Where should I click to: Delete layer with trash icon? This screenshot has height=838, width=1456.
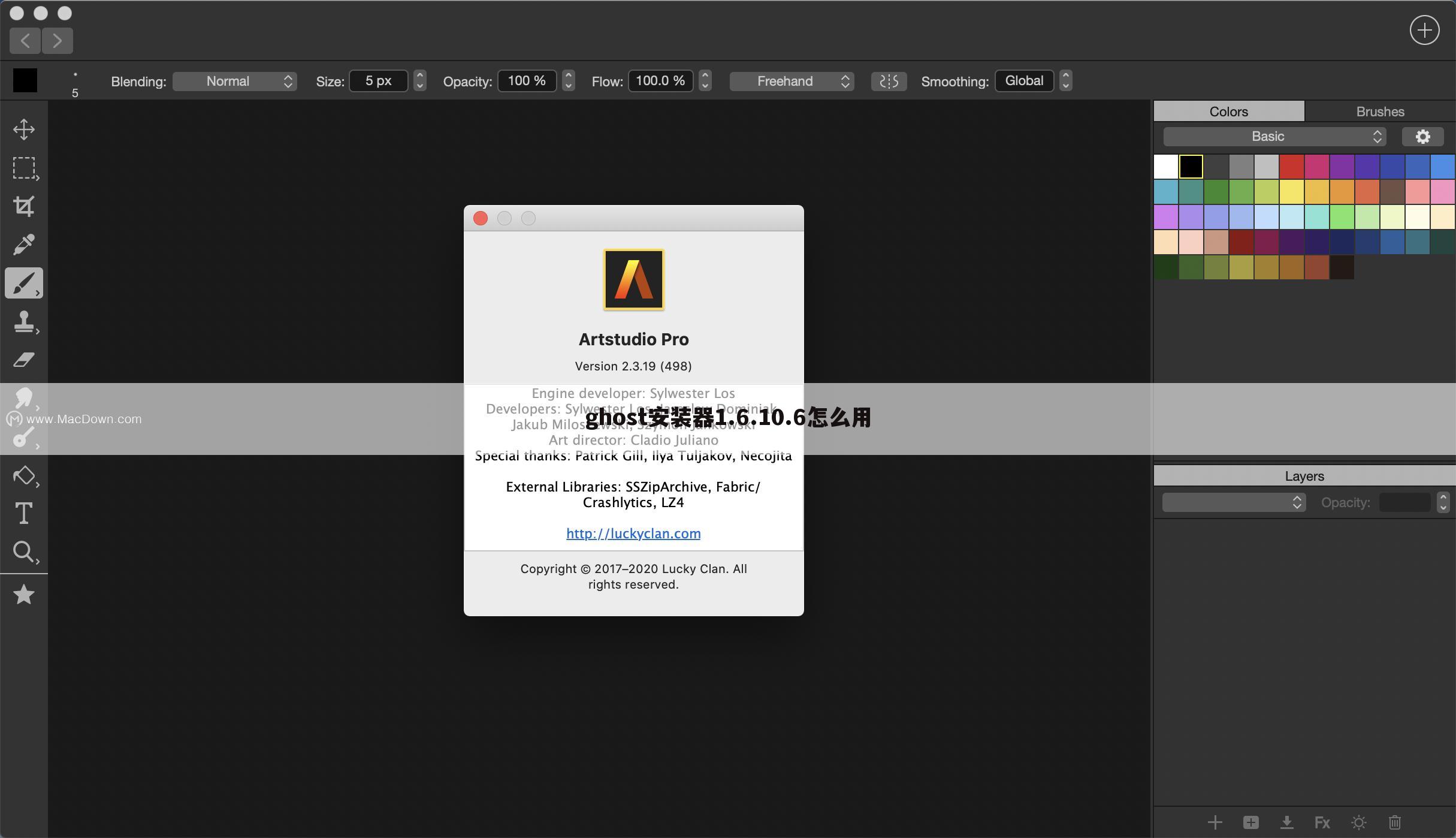coord(1395,822)
